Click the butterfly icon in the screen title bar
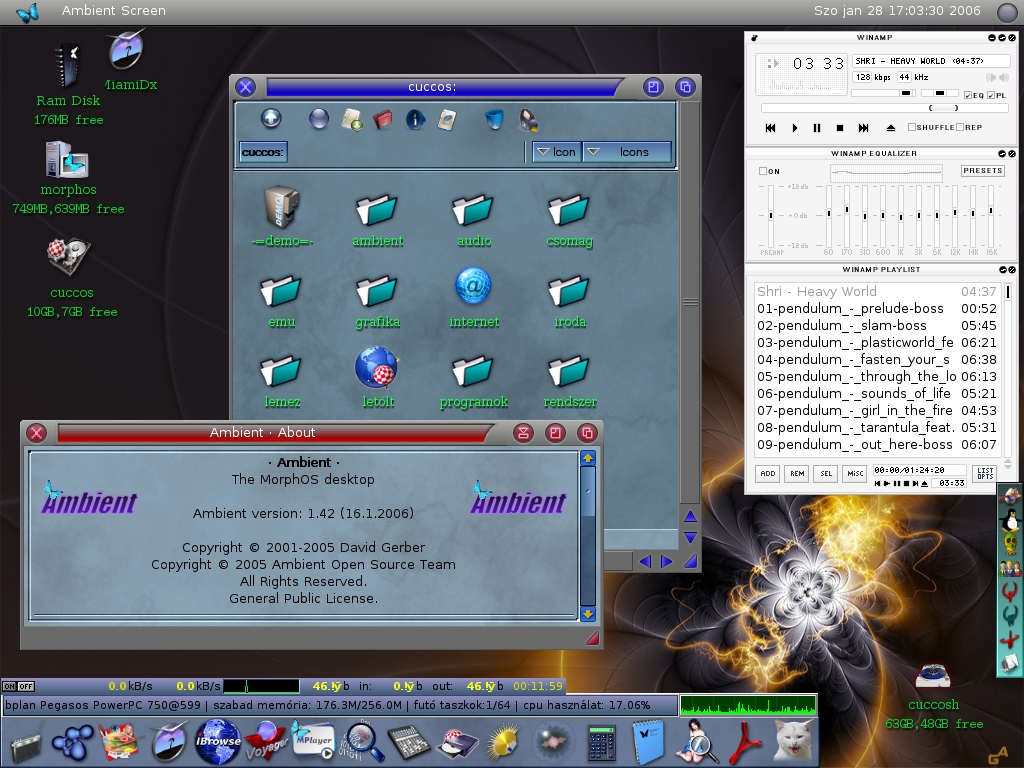Viewport: 1024px width, 768px height. (27, 12)
